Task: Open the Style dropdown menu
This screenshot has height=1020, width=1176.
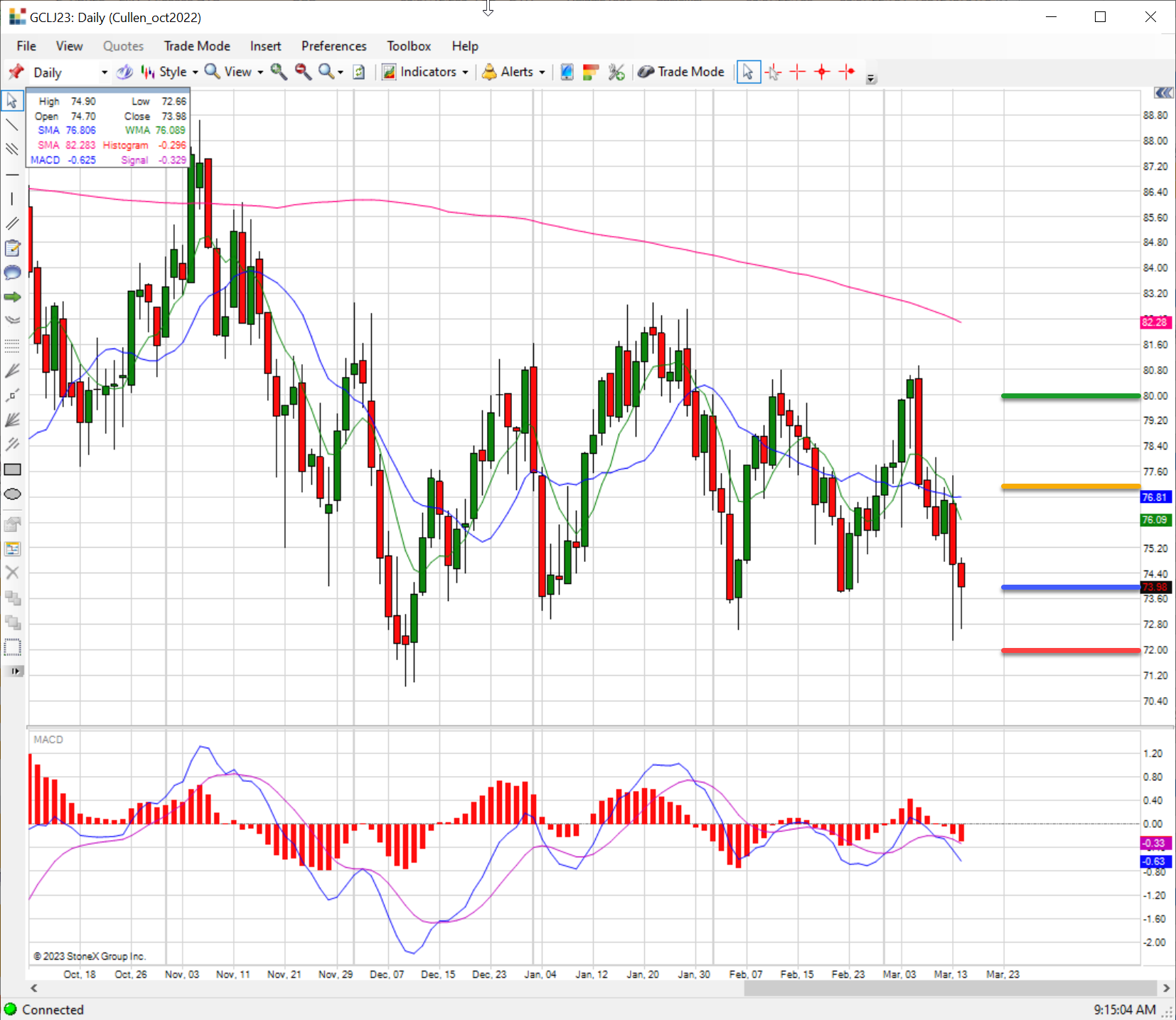Action: point(170,72)
